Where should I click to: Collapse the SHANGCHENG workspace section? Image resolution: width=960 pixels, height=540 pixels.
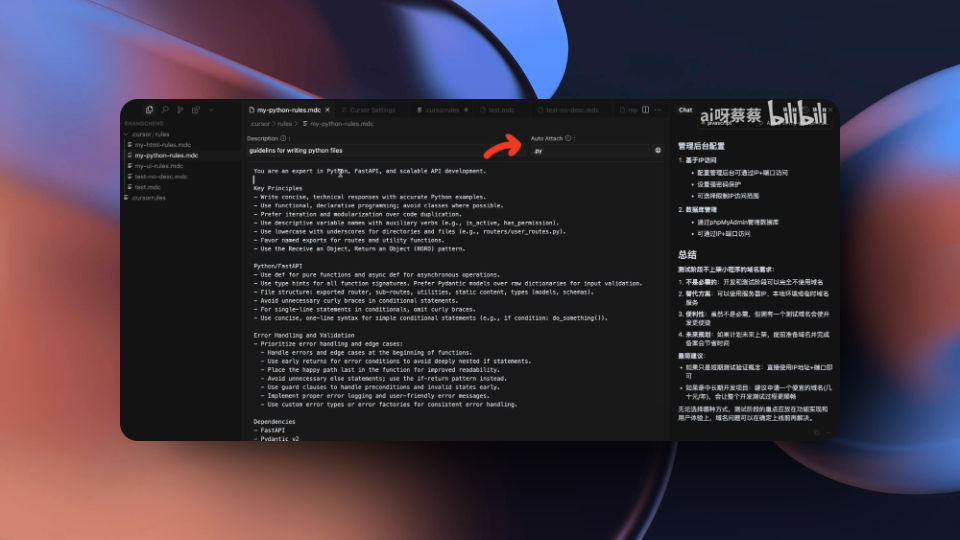(x=140, y=123)
